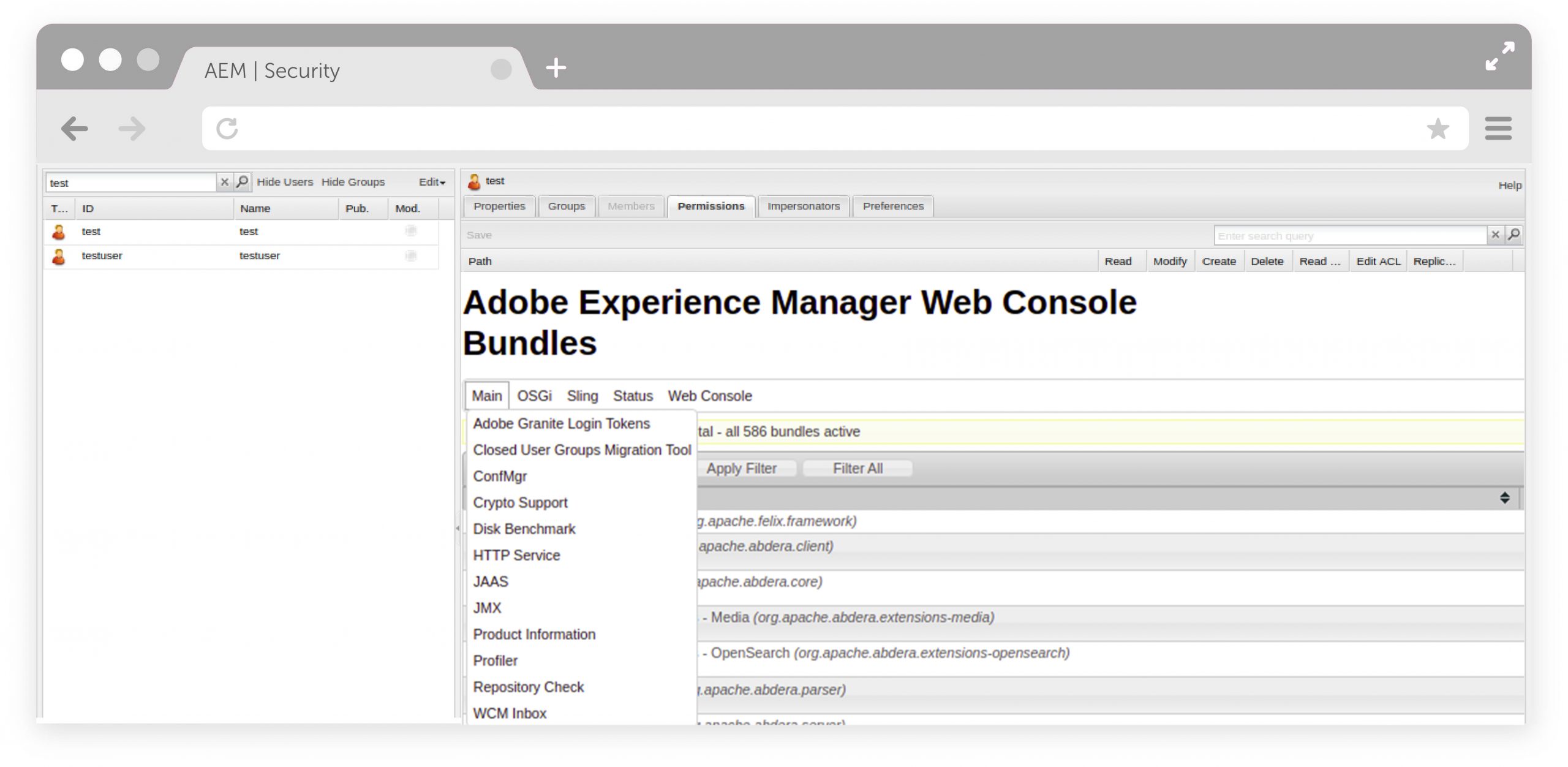
Task: Click the browser back arrow
Action: point(75,129)
